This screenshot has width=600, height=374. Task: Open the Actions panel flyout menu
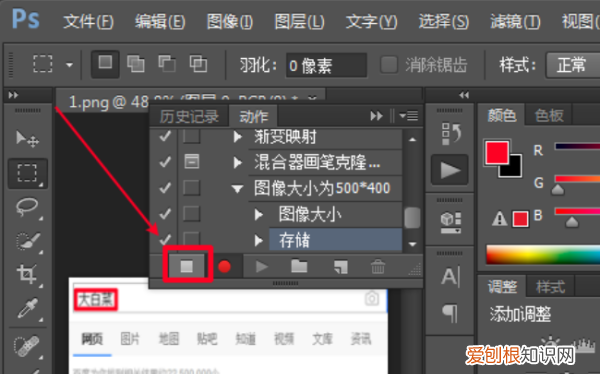pos(409,116)
